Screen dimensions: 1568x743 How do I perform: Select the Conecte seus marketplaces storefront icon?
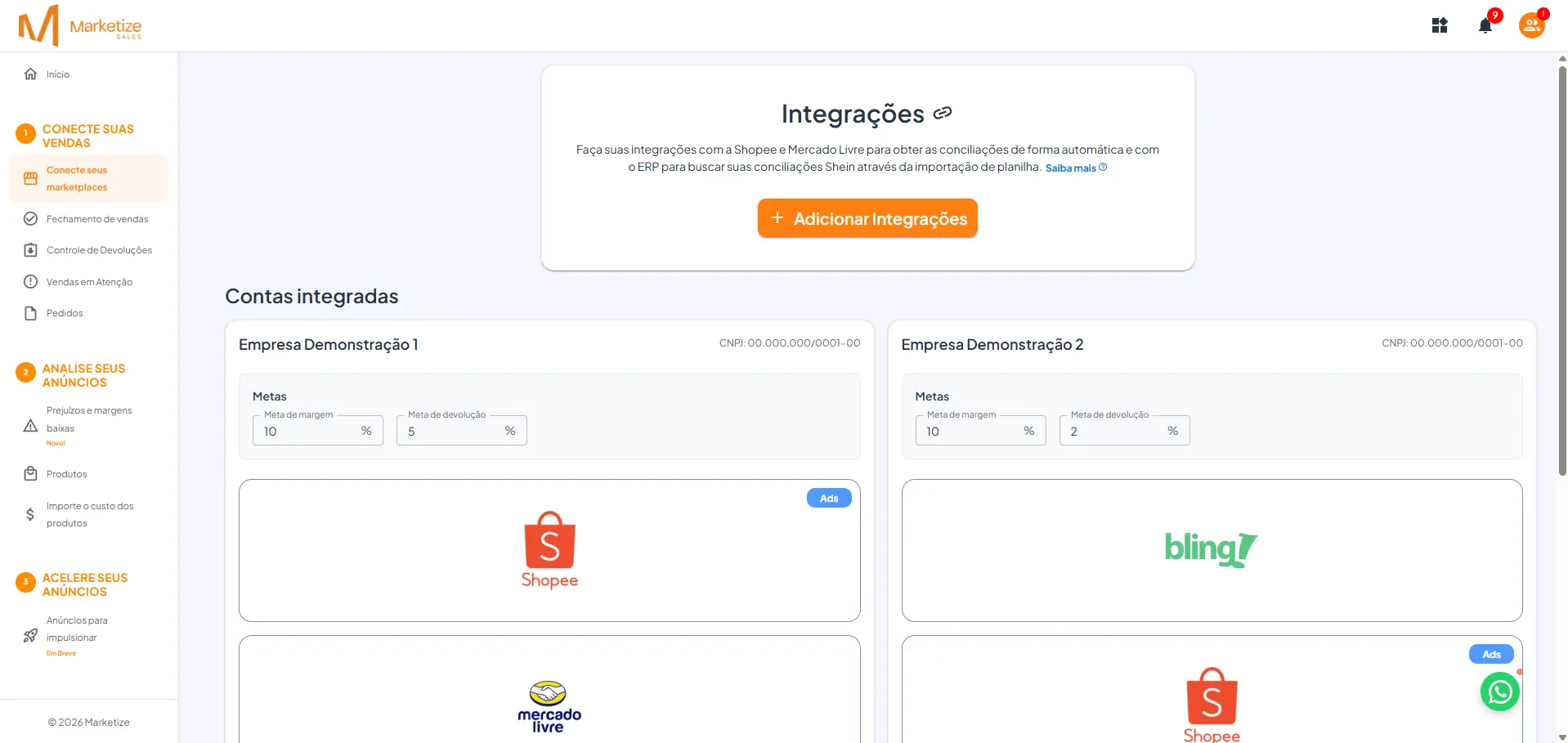point(30,178)
